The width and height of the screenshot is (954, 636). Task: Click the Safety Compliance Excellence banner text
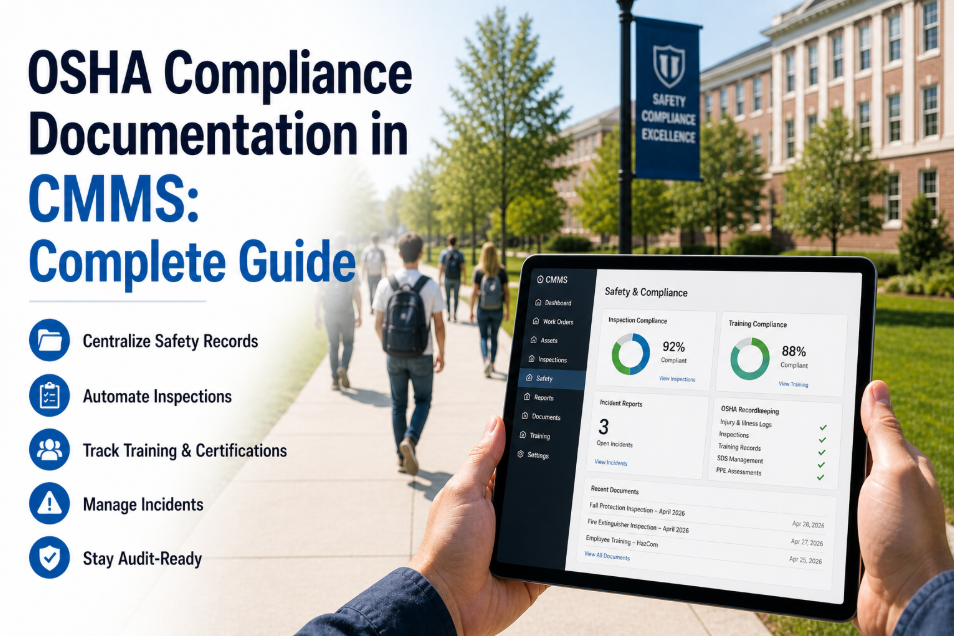[669, 118]
